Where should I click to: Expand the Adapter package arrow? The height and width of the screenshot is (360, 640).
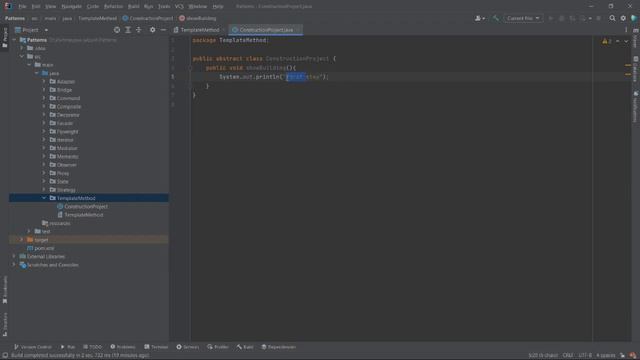pyautogui.click(x=44, y=81)
